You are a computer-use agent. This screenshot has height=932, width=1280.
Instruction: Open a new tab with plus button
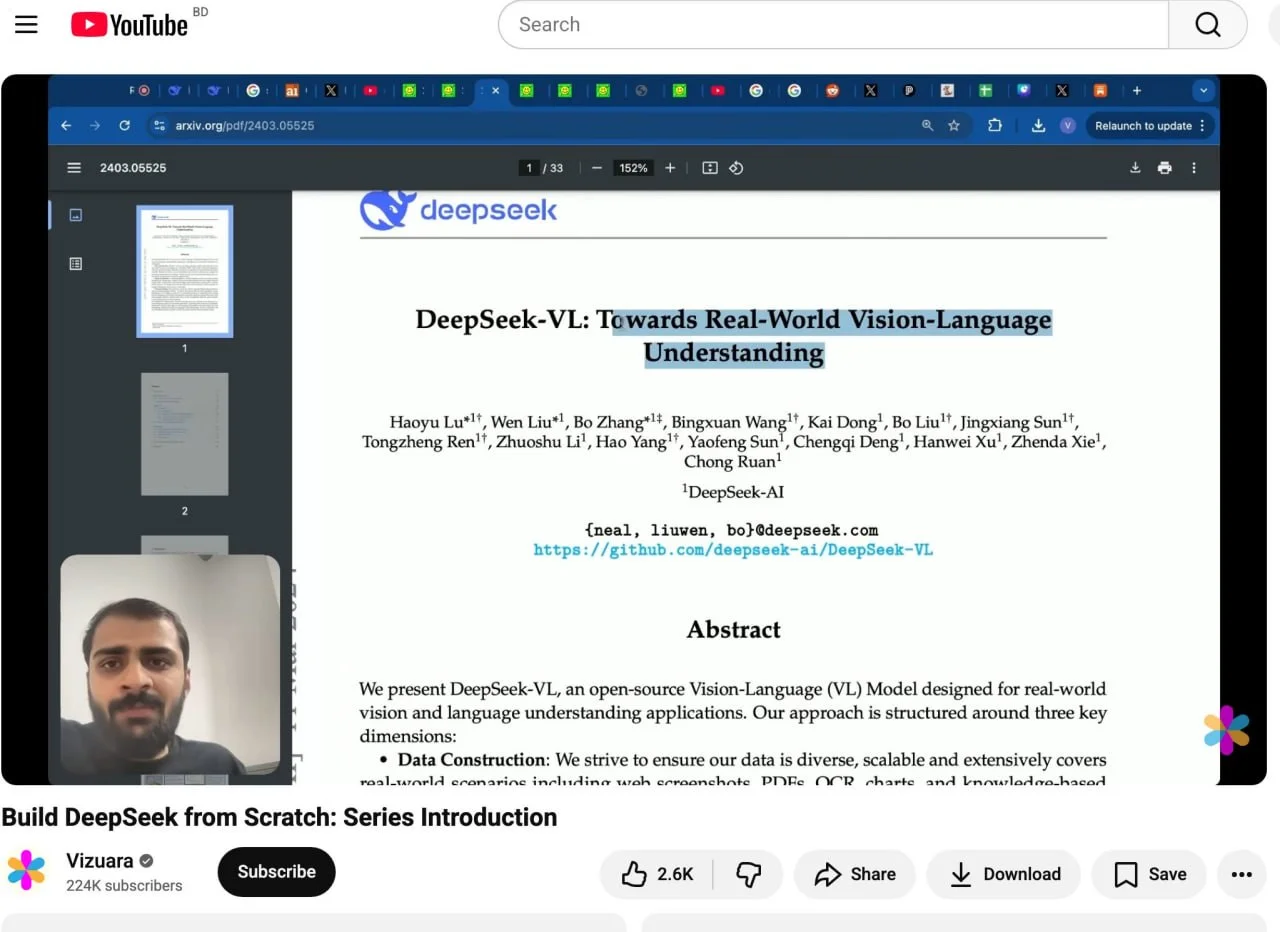pos(1136,91)
